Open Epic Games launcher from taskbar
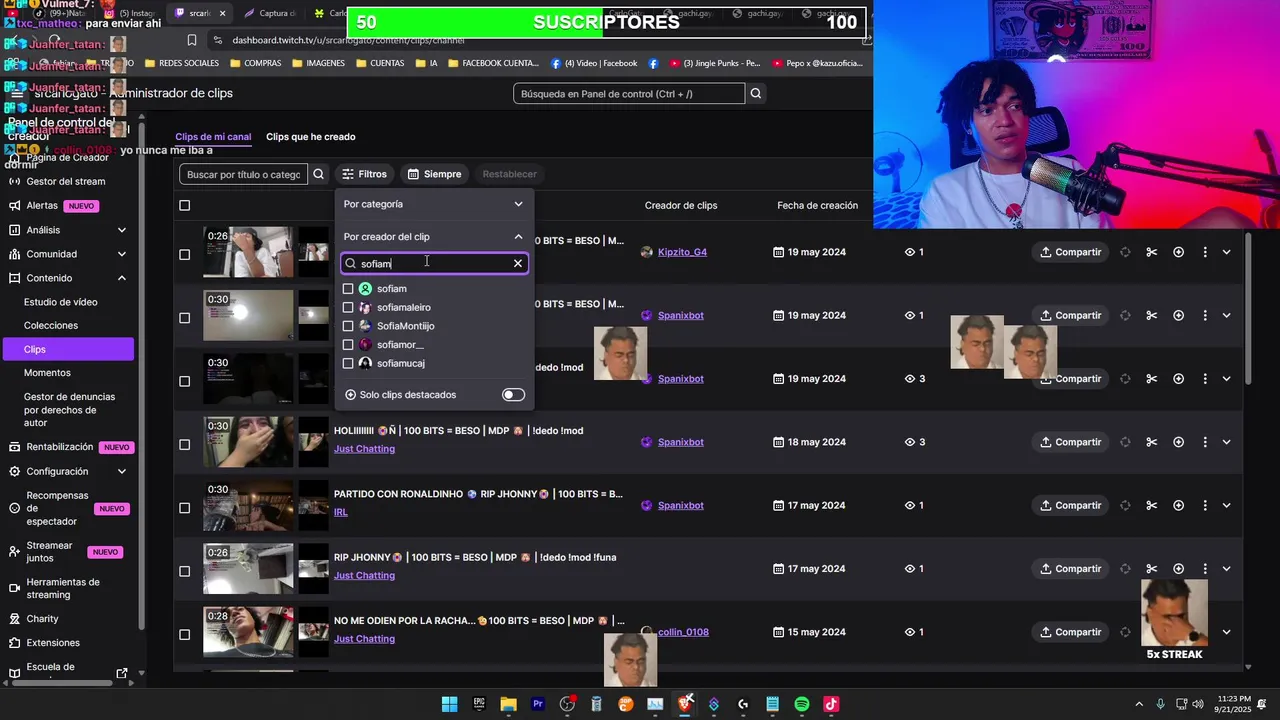The image size is (1280, 720). tap(479, 704)
